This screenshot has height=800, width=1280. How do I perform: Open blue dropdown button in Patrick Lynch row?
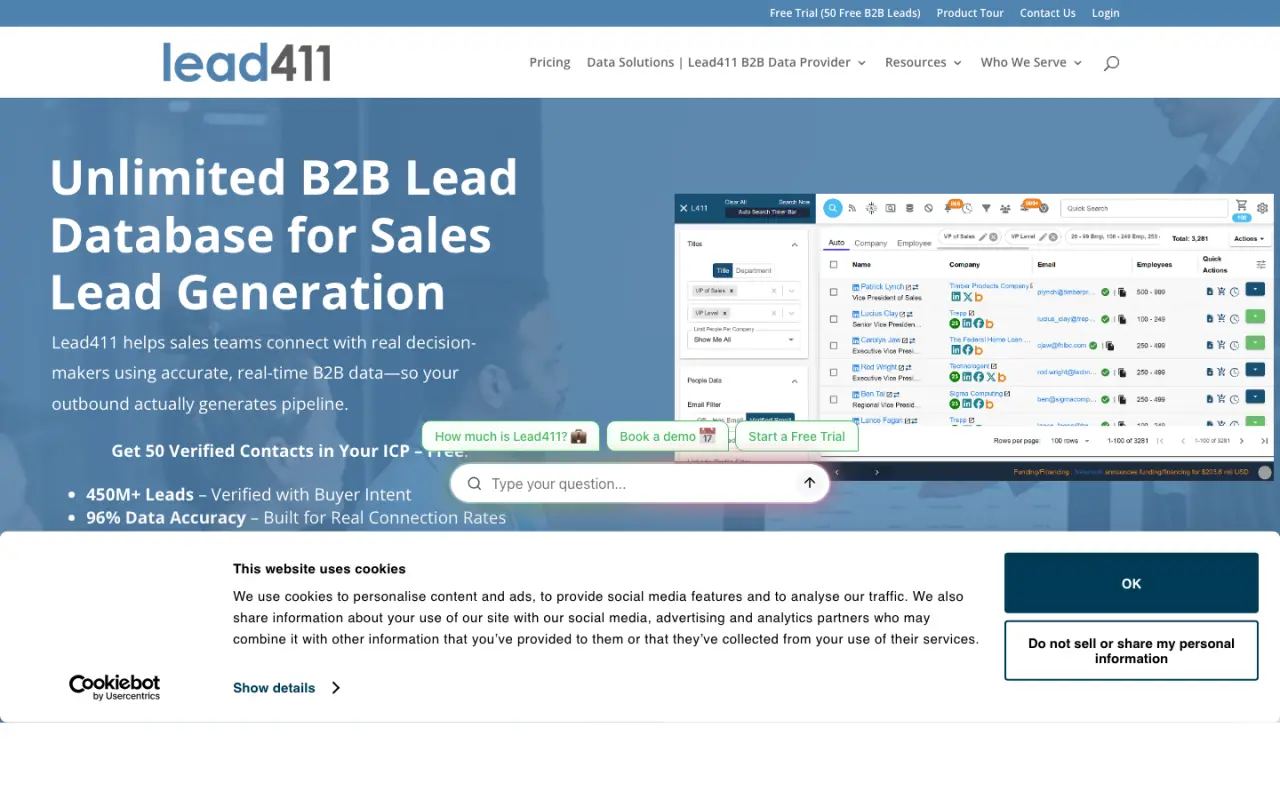click(x=1255, y=289)
